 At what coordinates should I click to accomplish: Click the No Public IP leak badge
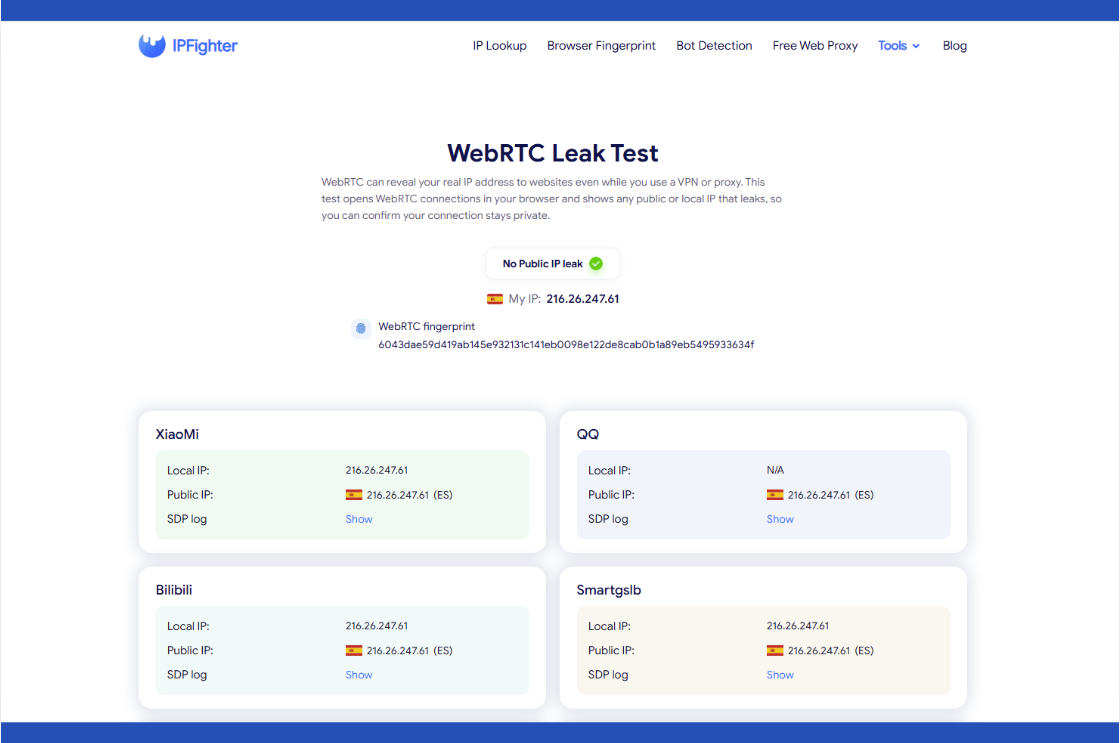tap(552, 264)
